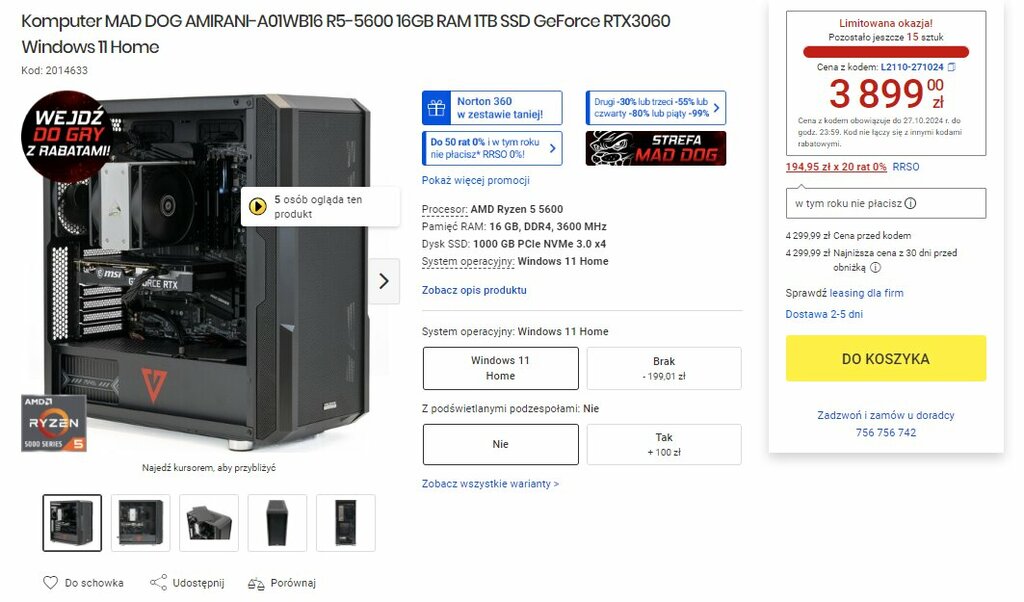Open Zobacz opis produktu link

pos(474,290)
